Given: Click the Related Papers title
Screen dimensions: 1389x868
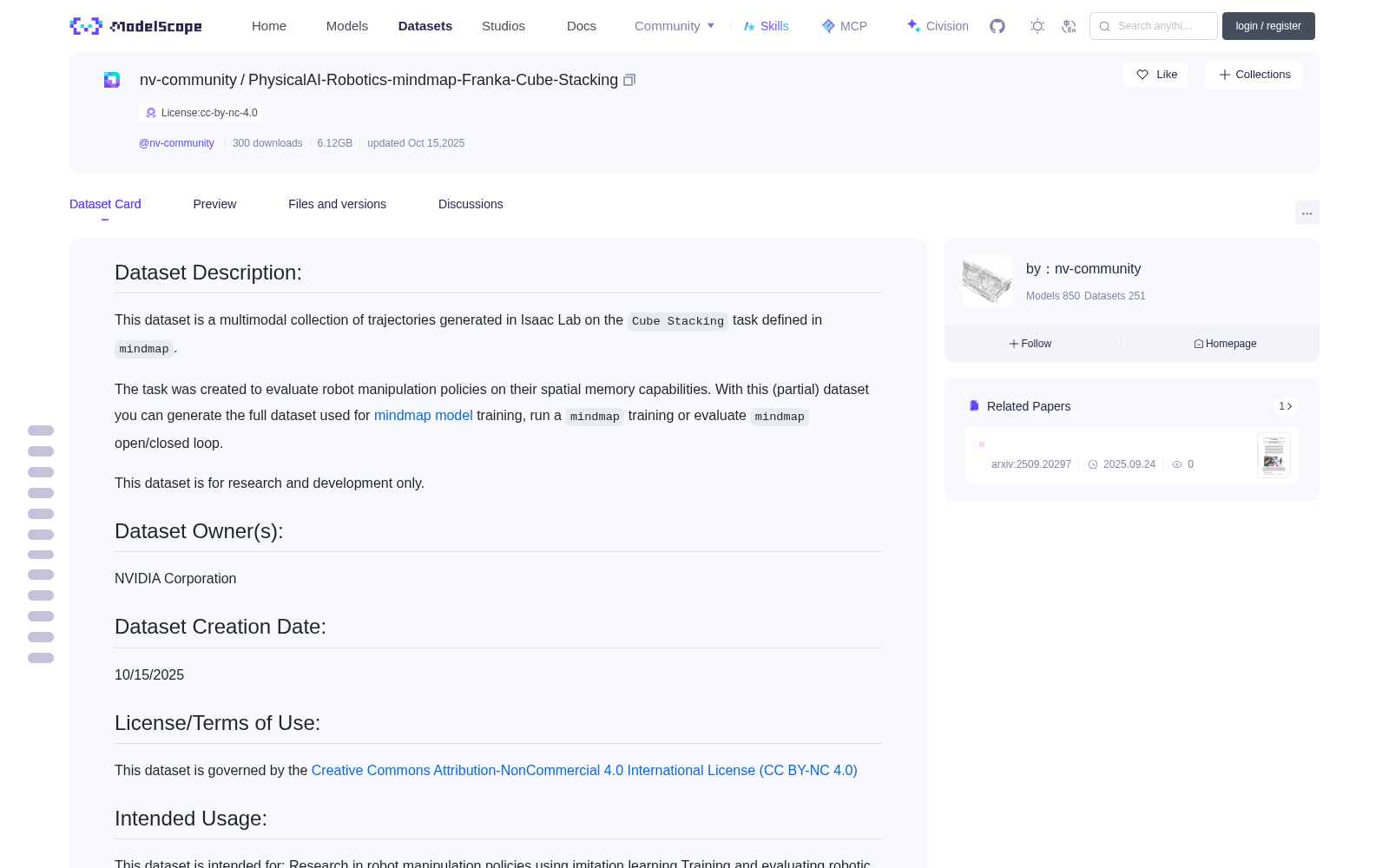Looking at the screenshot, I should click(1029, 406).
